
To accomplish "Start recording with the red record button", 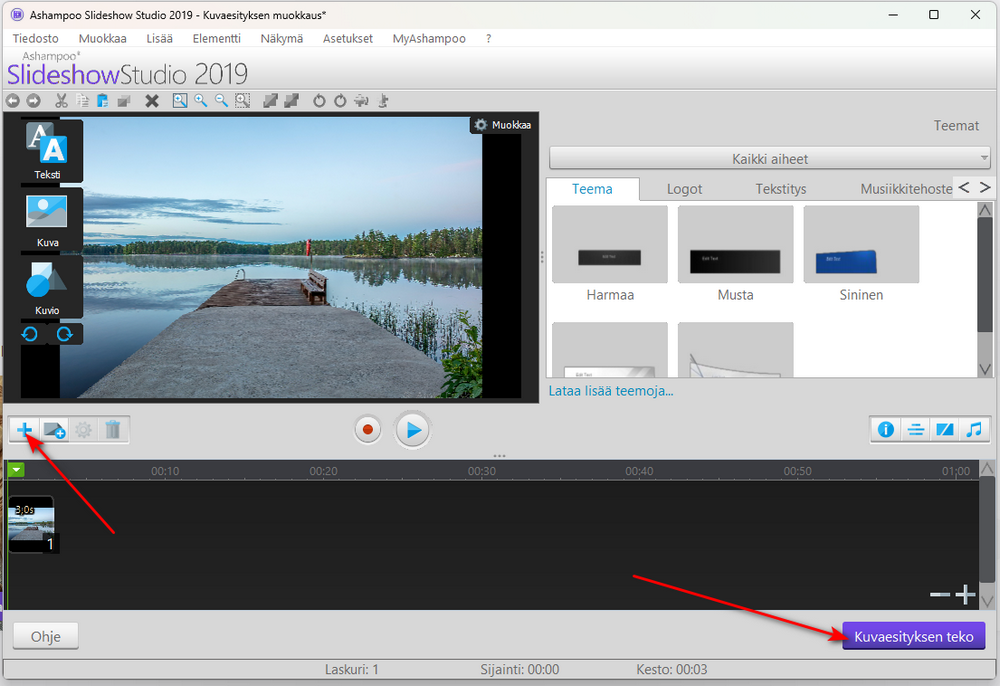I will point(367,430).
